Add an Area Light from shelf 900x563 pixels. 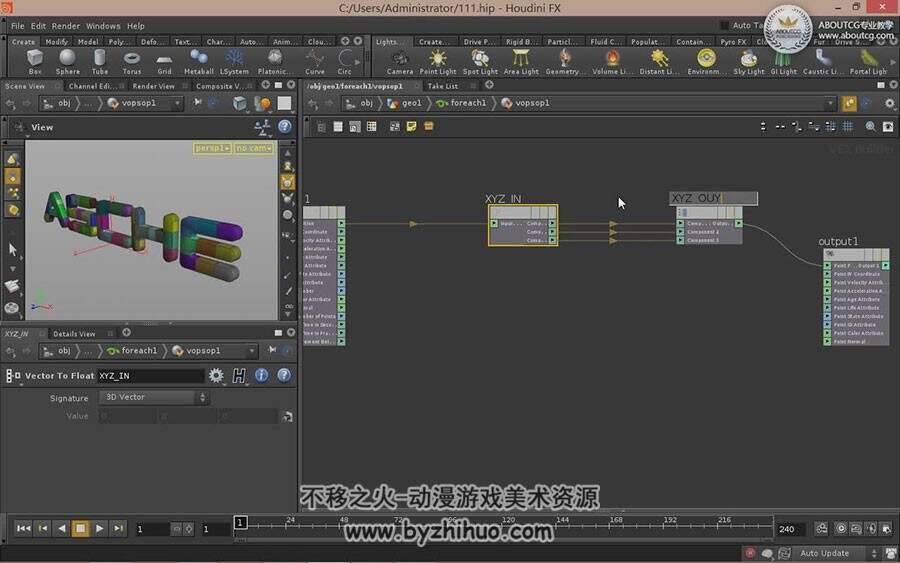(521, 62)
